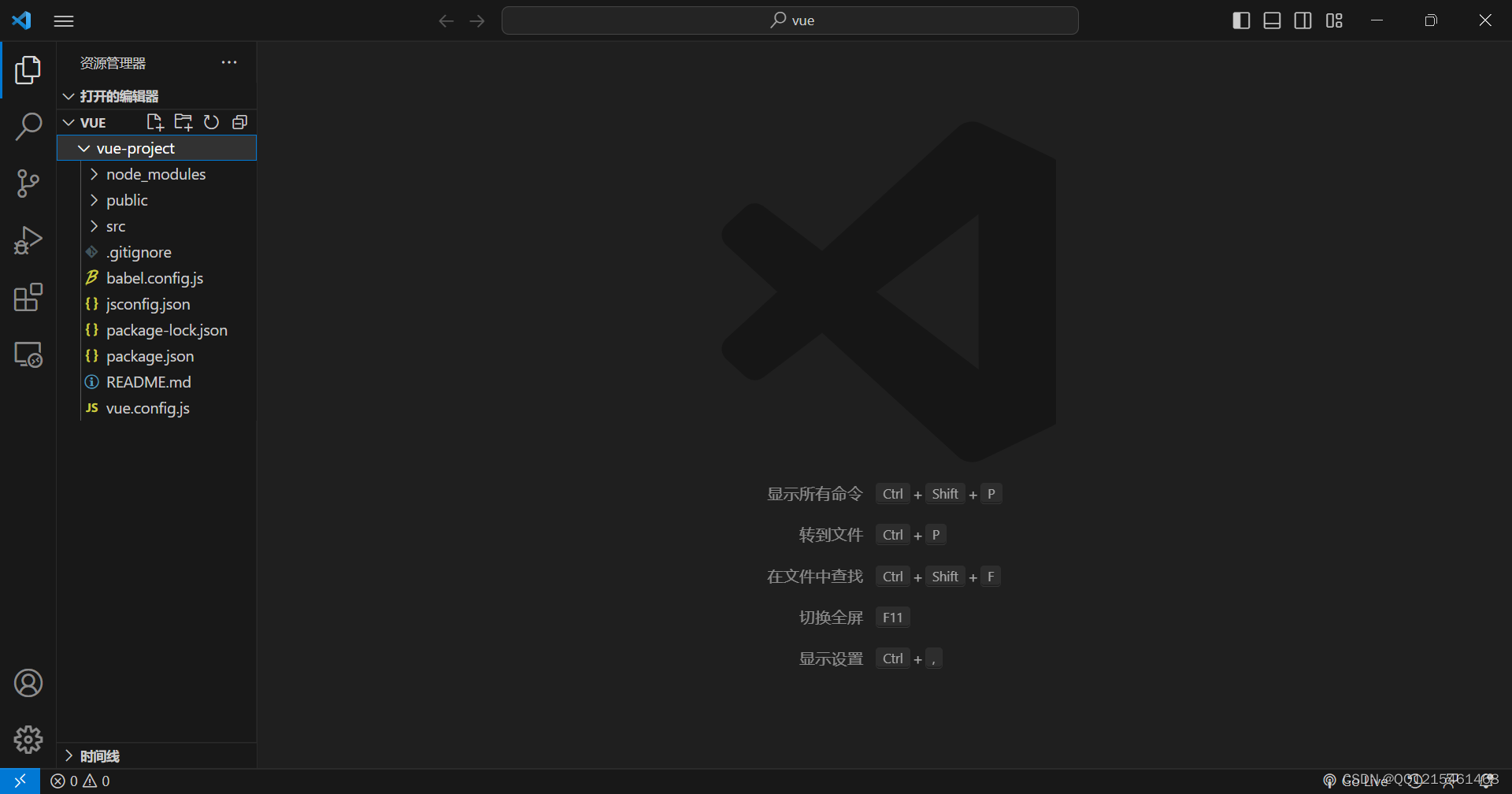1512x794 pixels.
Task: Open README.md file
Action: click(157, 382)
